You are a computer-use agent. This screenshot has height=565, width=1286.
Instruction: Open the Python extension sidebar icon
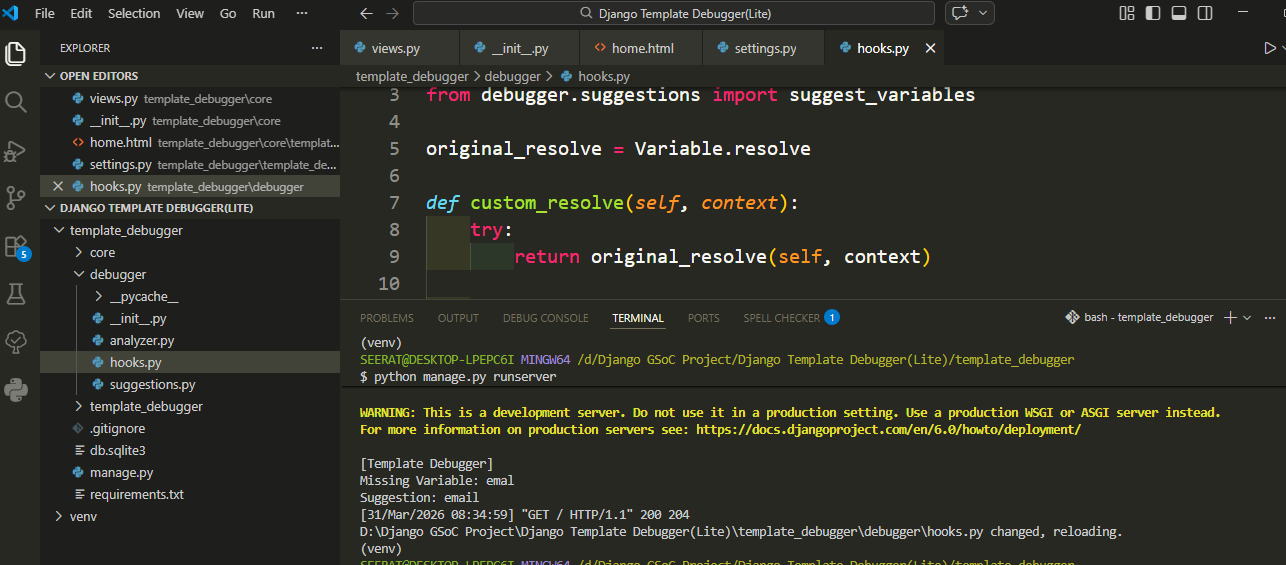click(x=16, y=390)
